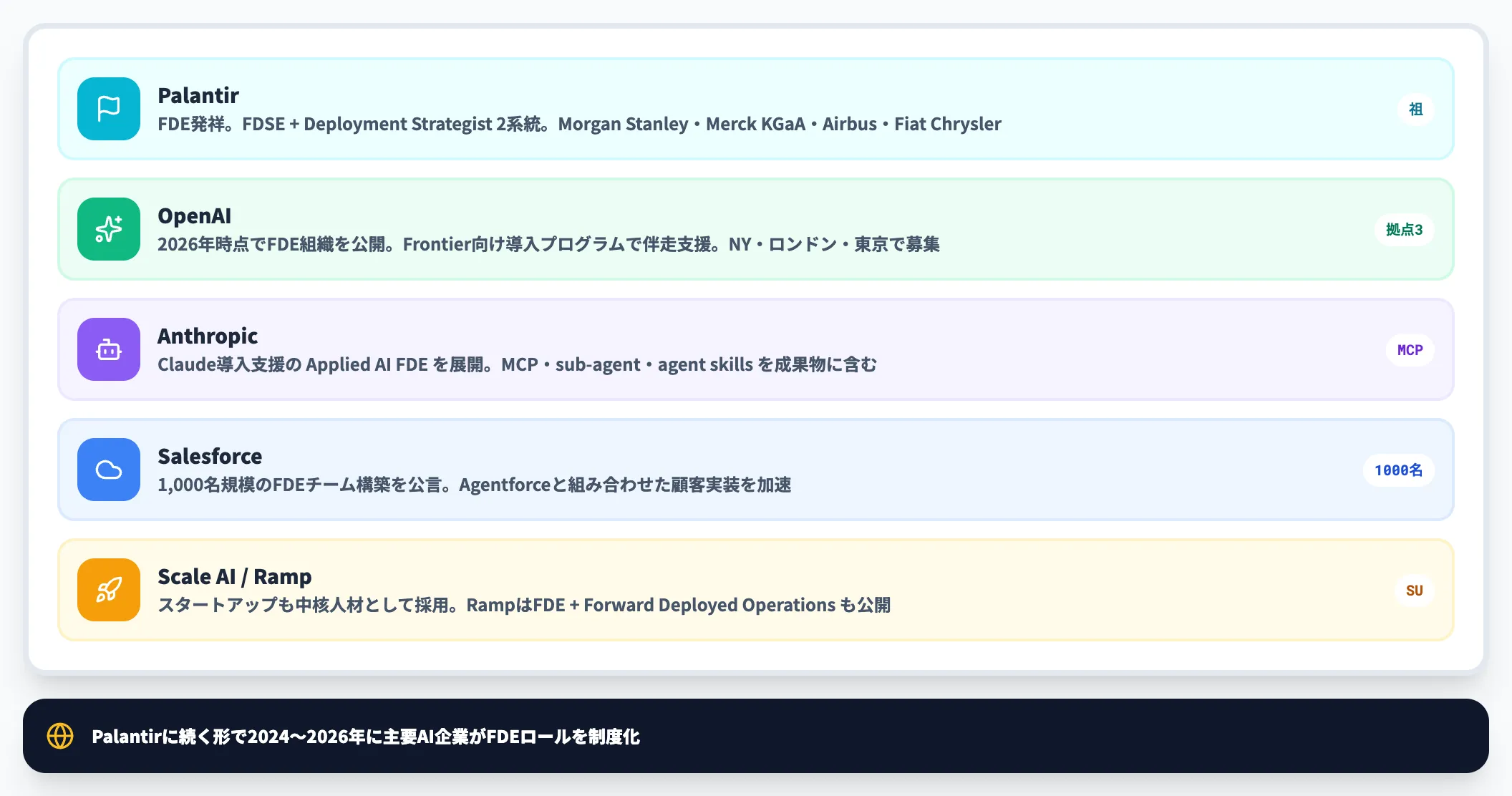Click the 1000名 badge on Salesforce row
Image resolution: width=1512 pixels, height=796 pixels.
point(1398,470)
